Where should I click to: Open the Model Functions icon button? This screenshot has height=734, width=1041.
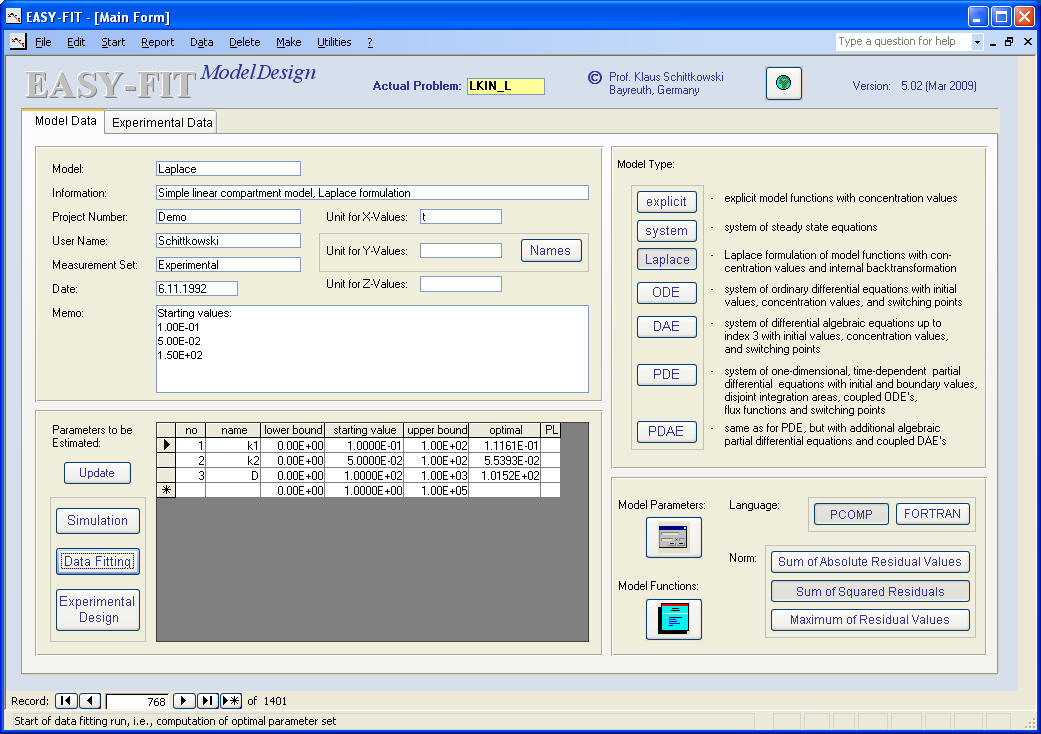pyautogui.click(x=673, y=619)
